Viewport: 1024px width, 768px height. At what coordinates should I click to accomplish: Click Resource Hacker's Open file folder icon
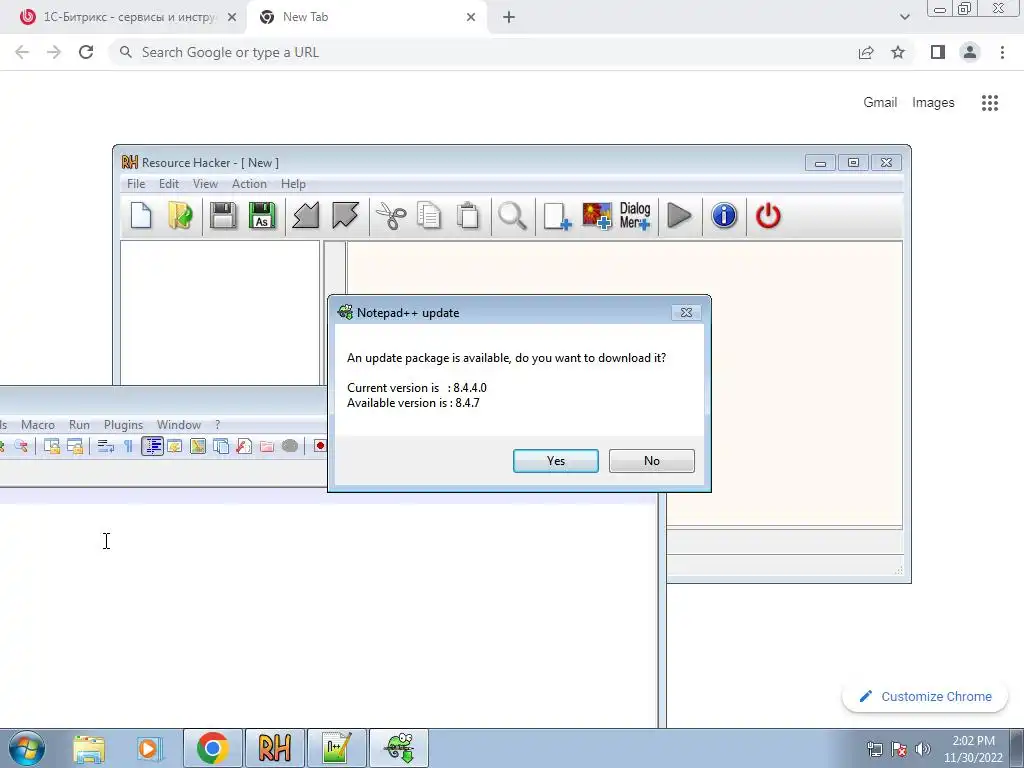(180, 216)
